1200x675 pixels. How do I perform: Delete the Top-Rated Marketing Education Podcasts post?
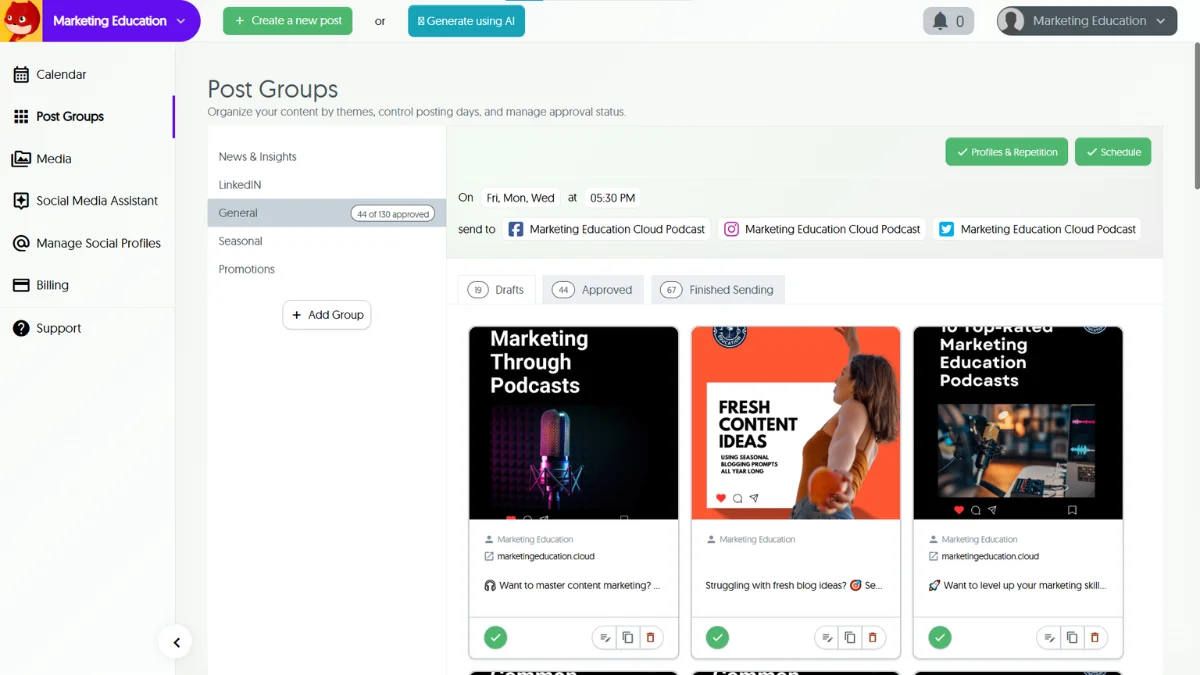click(1094, 637)
